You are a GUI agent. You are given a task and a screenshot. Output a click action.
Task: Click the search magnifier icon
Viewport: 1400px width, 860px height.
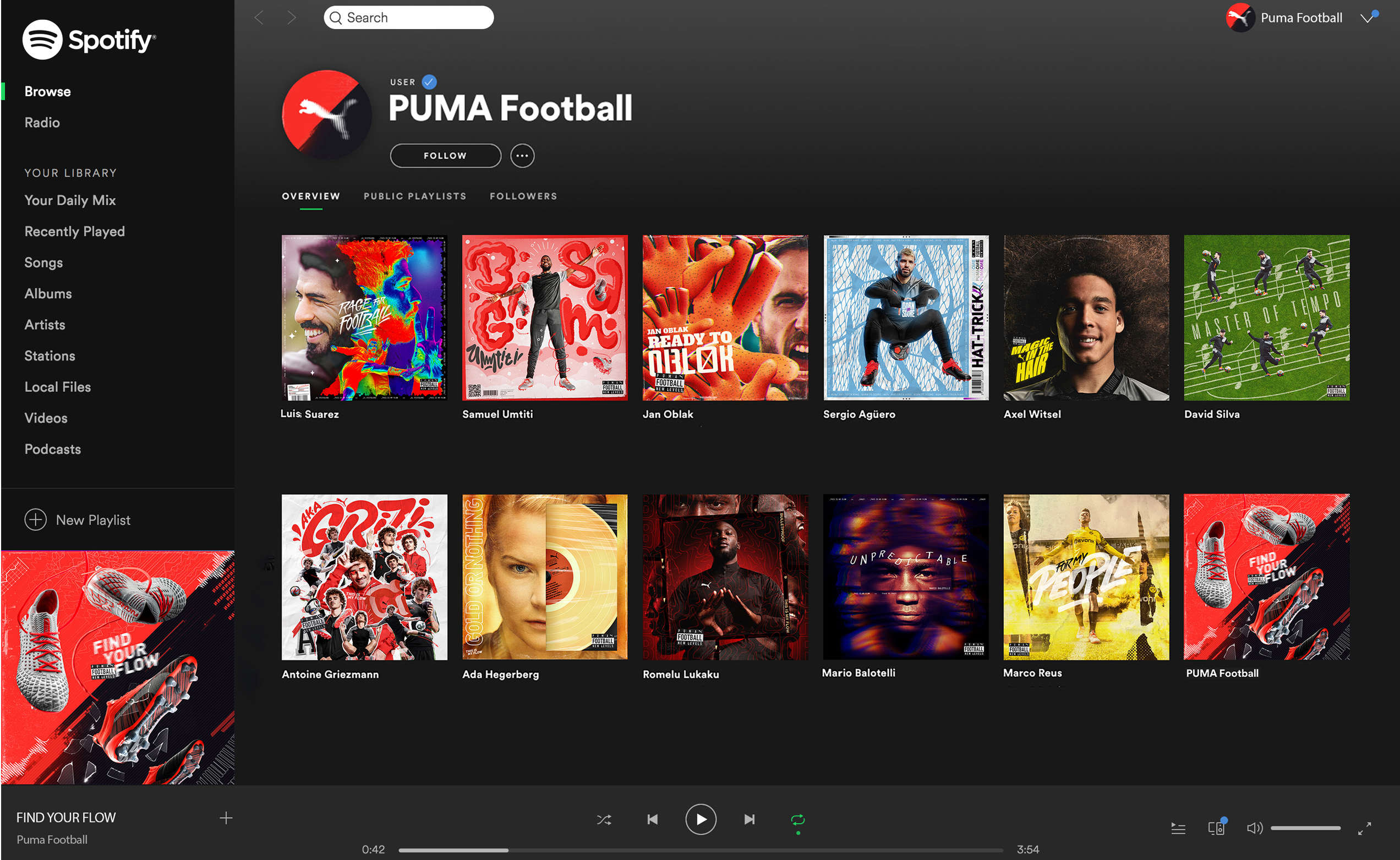click(x=336, y=18)
